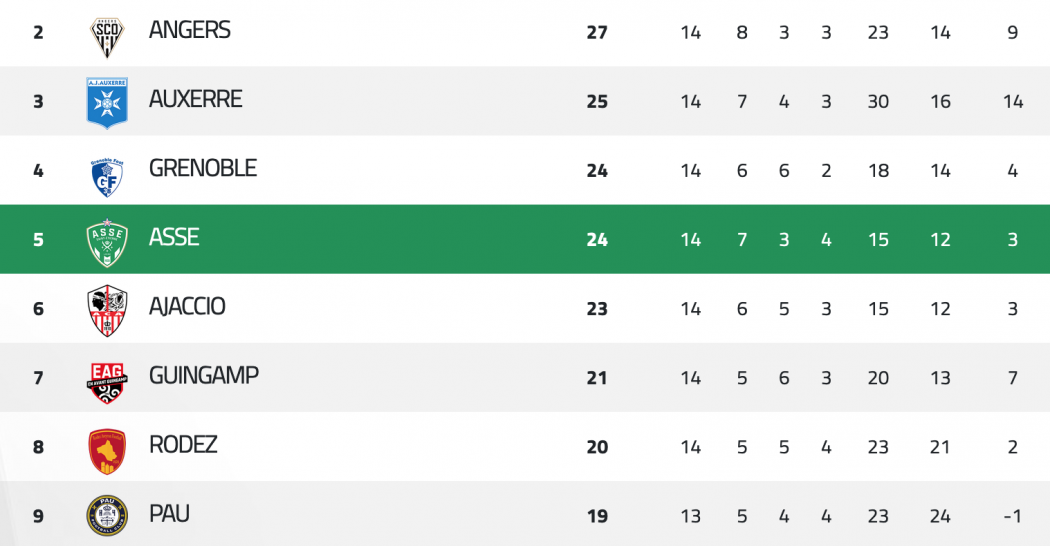Click the AJ Auxerre blue crest

[107, 103]
